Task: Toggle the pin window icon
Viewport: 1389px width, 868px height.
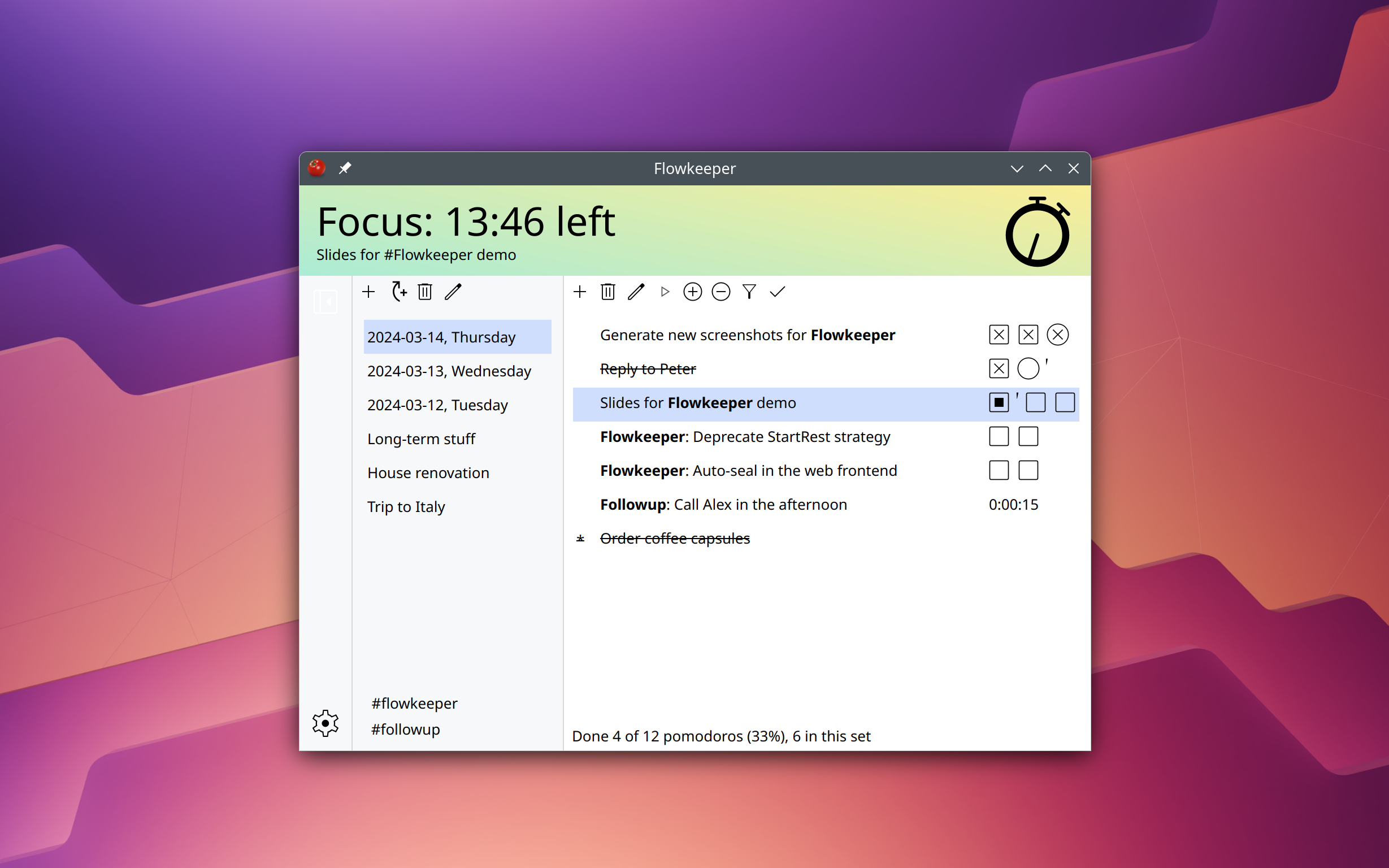Action: pos(345,168)
